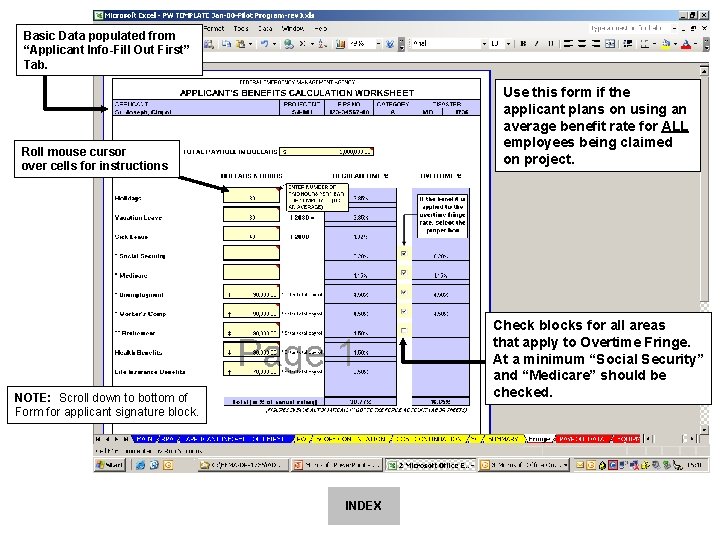Click the Borders icon in toolbar

[645, 44]
